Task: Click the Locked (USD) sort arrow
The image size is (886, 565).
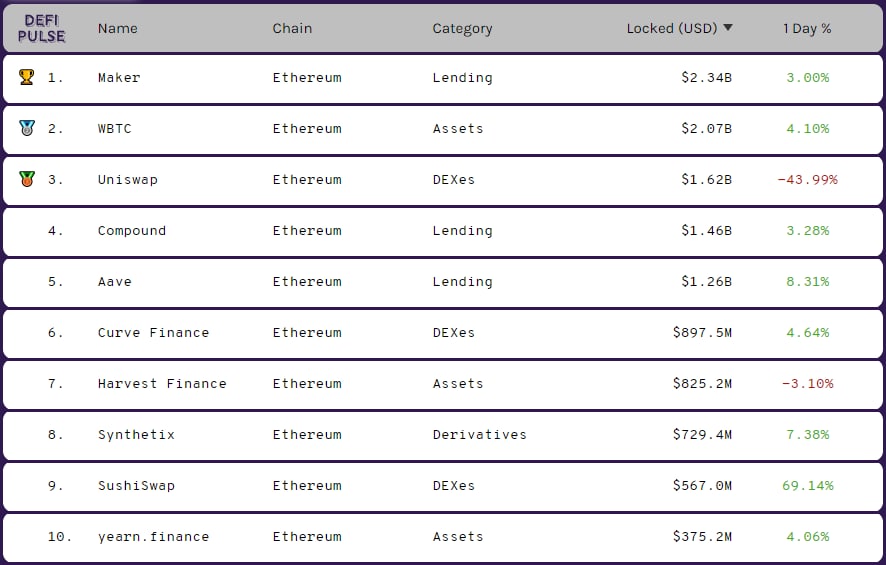Action: point(728,28)
